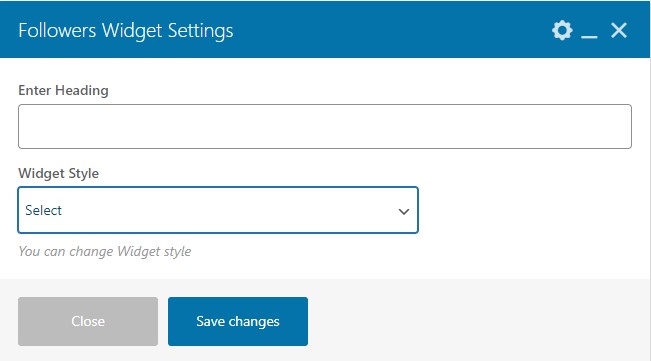Click the 'Followers Widget Settings' title text
Image resolution: width=651 pixels, height=361 pixels.
[126, 31]
